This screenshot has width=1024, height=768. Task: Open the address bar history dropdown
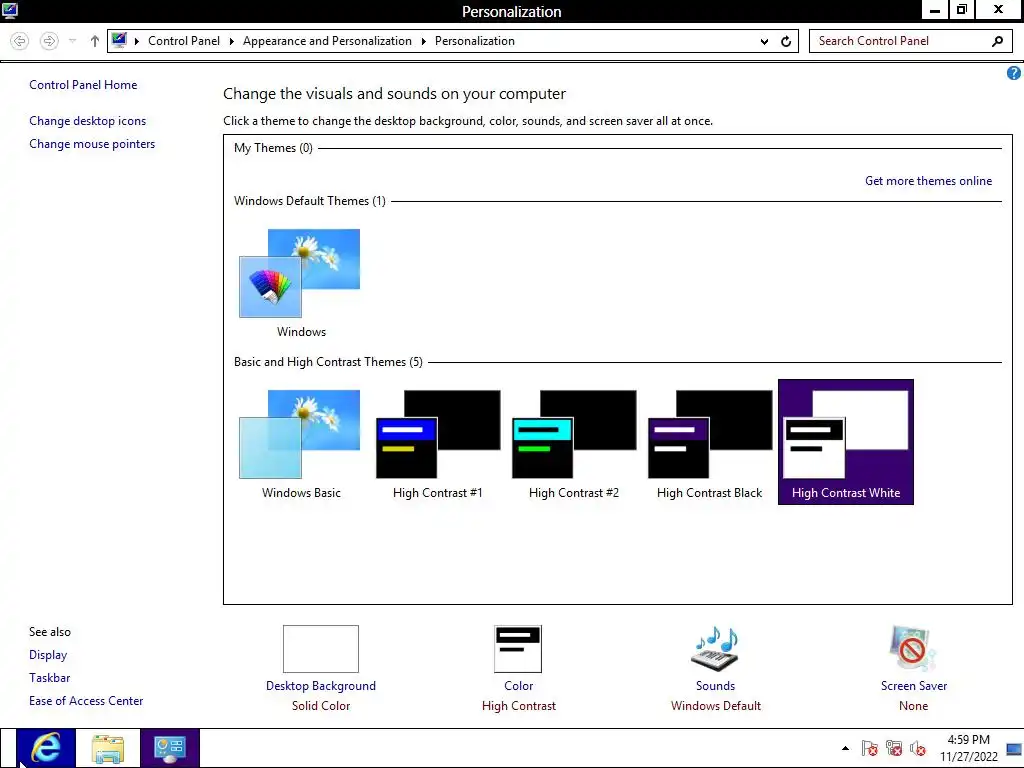pyautogui.click(x=764, y=42)
